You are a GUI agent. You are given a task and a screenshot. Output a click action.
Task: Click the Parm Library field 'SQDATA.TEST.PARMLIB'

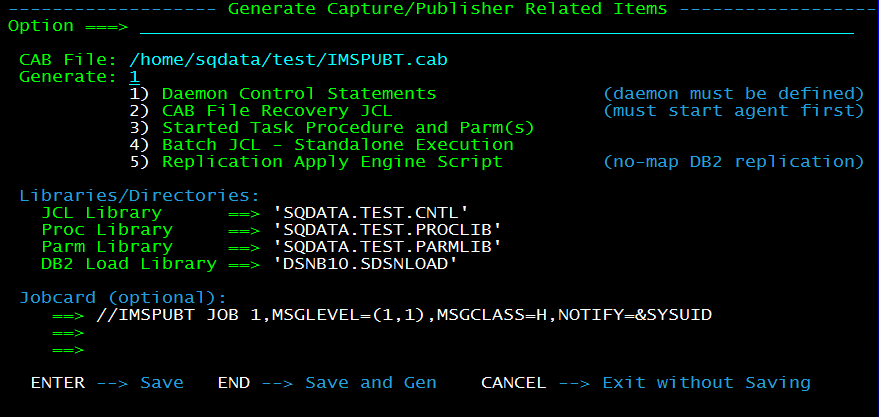(387, 246)
